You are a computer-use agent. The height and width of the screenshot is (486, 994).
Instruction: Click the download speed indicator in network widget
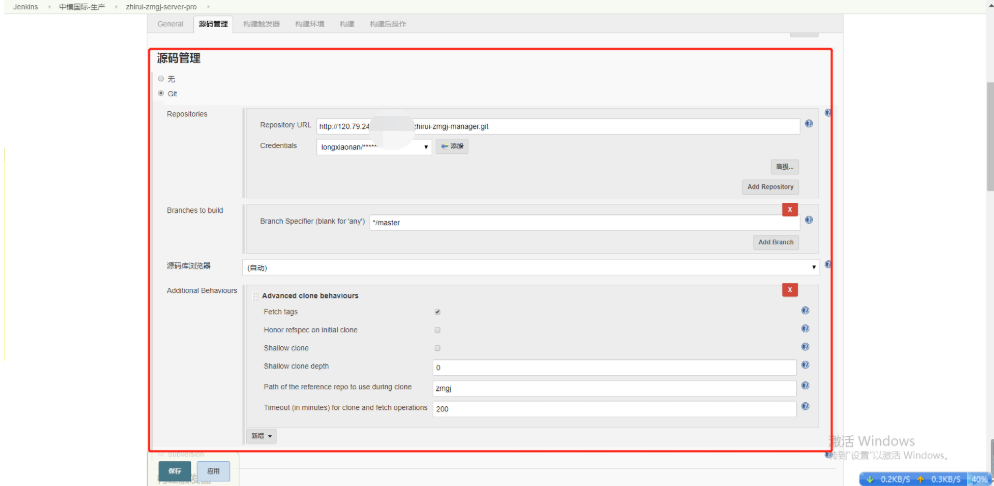[891, 479]
